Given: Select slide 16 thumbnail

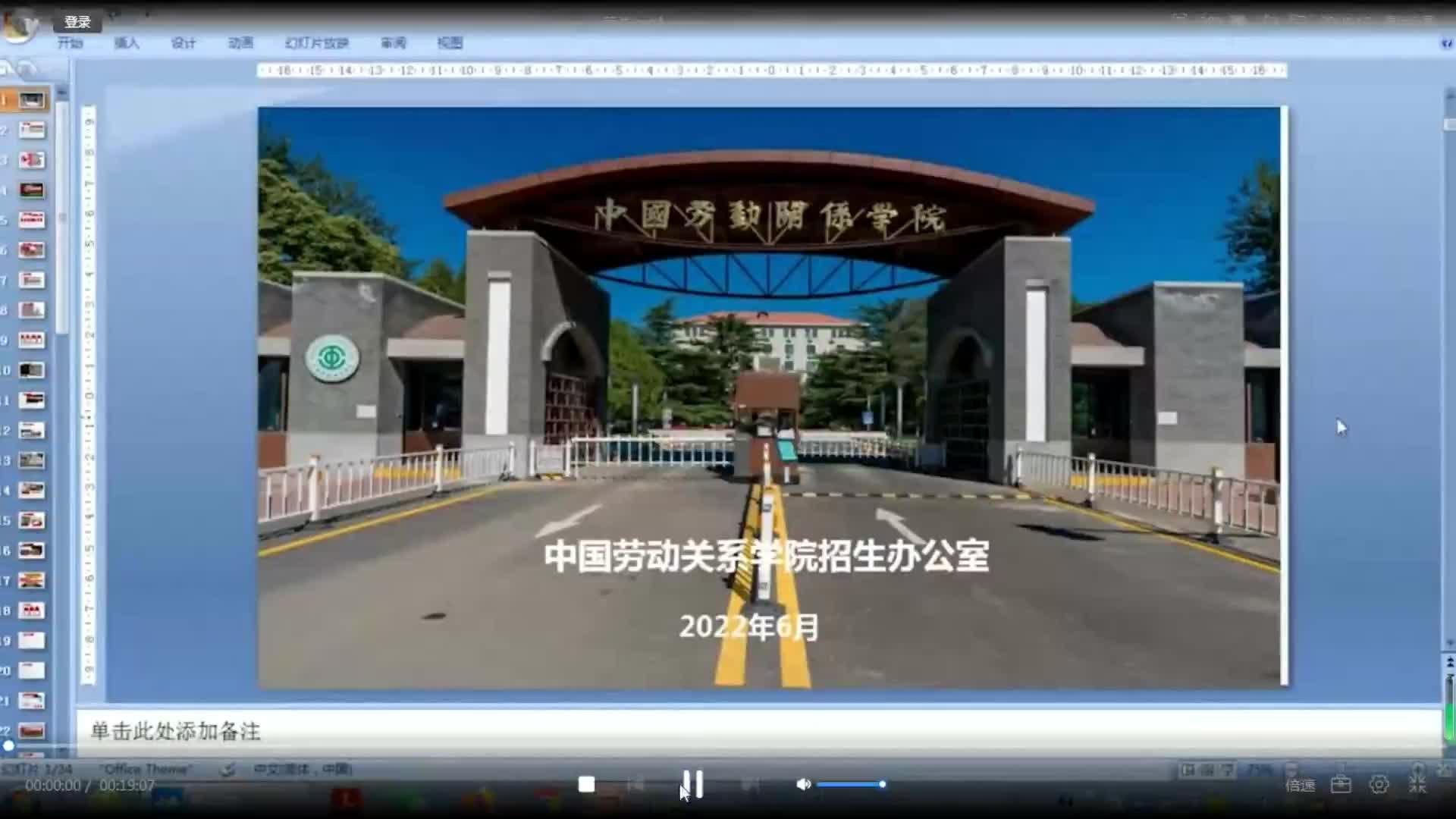Looking at the screenshot, I should tap(32, 550).
